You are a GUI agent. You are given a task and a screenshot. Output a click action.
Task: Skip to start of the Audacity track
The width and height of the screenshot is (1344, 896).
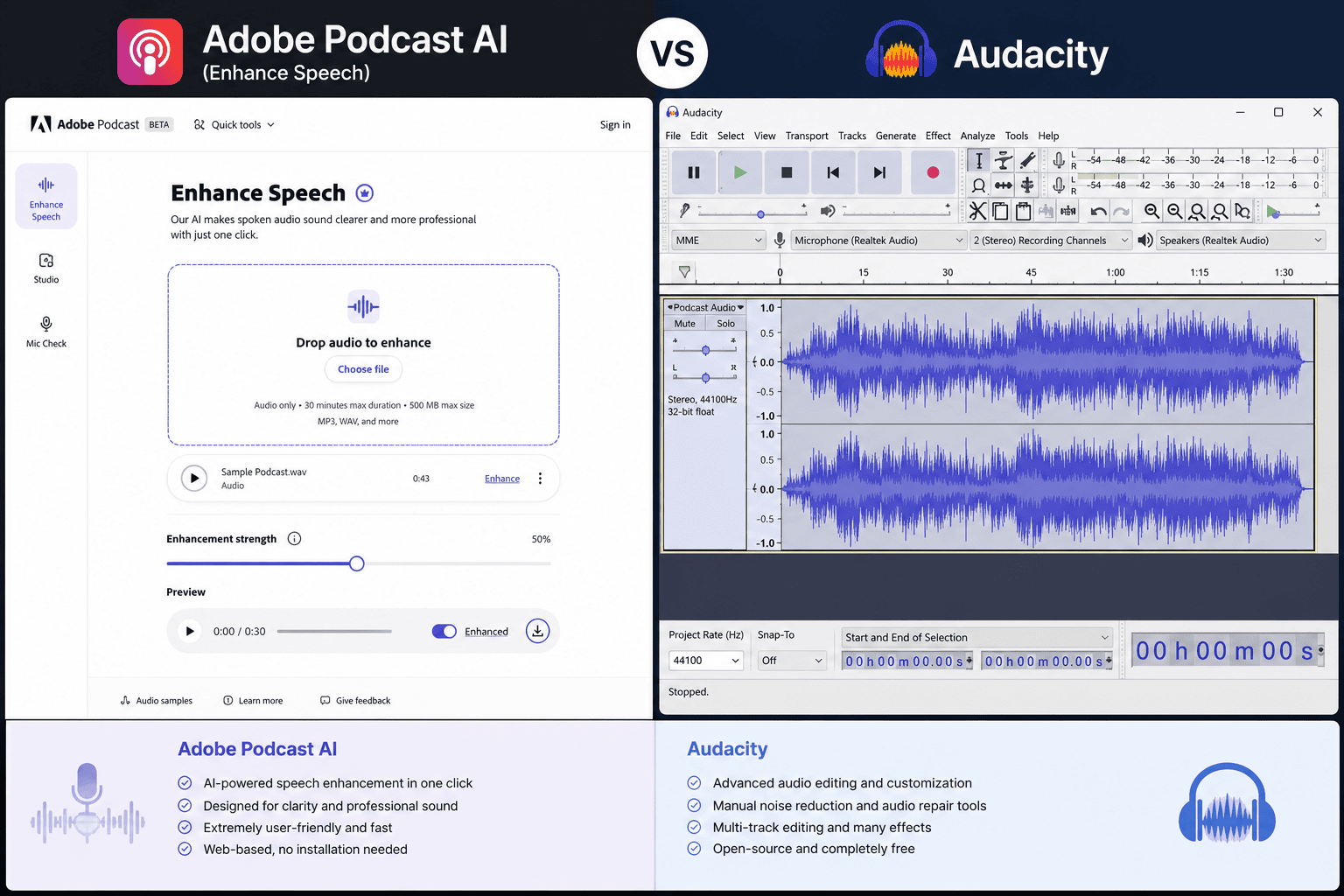(833, 172)
